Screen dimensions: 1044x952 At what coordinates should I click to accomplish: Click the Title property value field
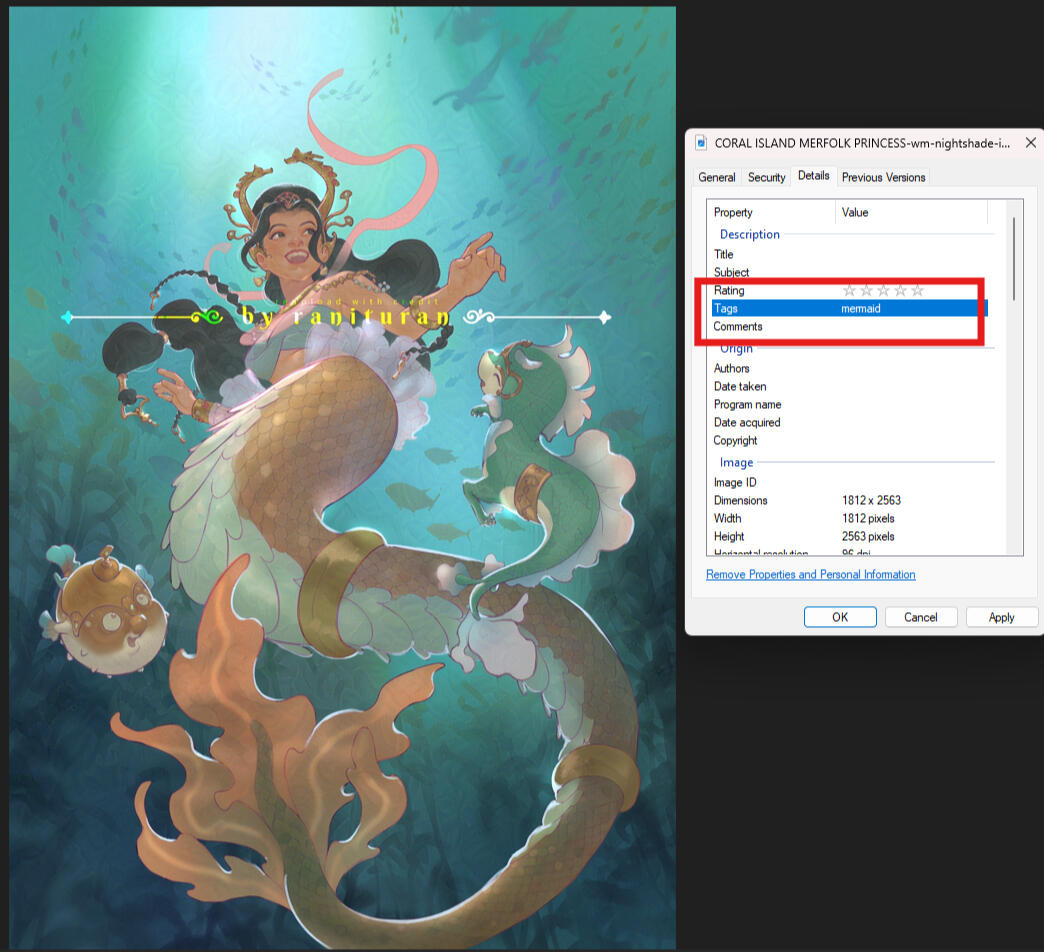[910, 255]
